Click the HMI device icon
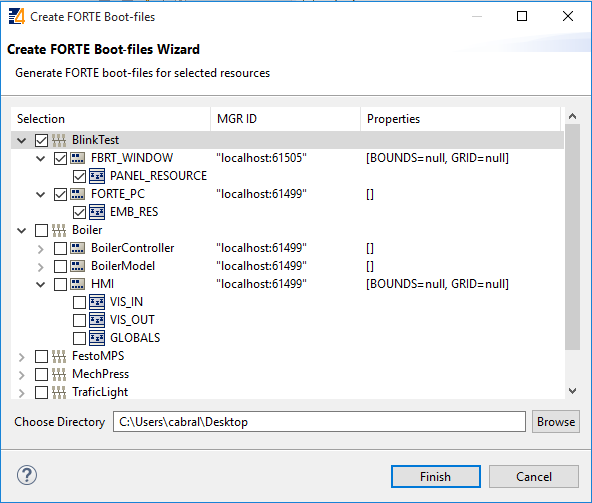The image size is (592, 503). pyautogui.click(x=78, y=284)
